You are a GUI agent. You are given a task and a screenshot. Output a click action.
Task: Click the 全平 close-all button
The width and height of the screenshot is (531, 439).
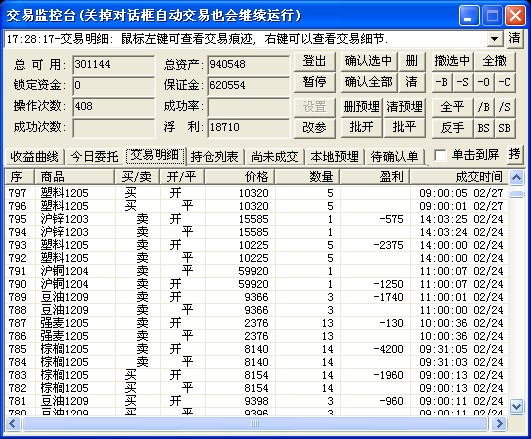[x=452, y=107]
